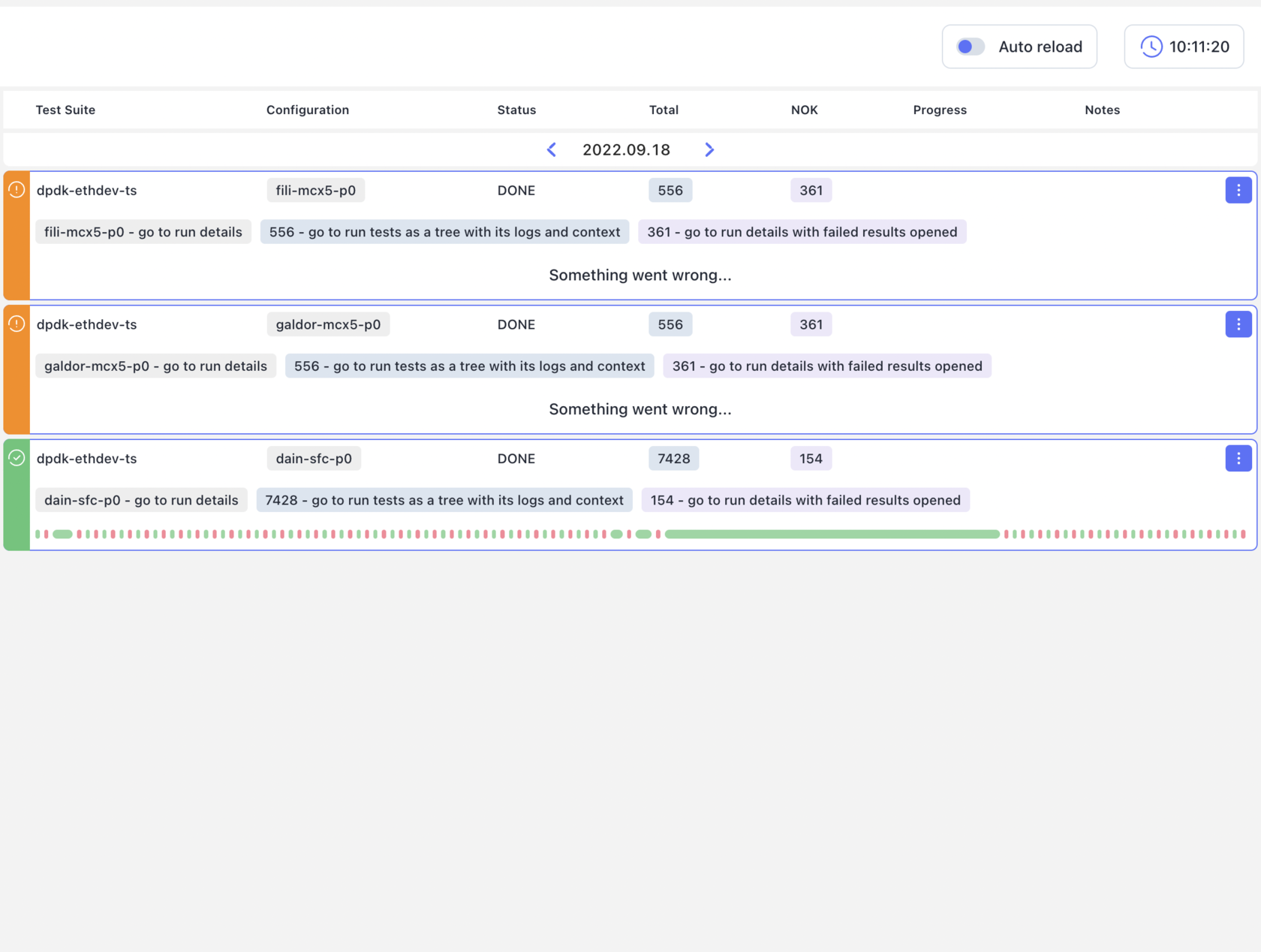Click the 154 NOK badge
This screenshot has width=1261, height=952.
pos(811,458)
